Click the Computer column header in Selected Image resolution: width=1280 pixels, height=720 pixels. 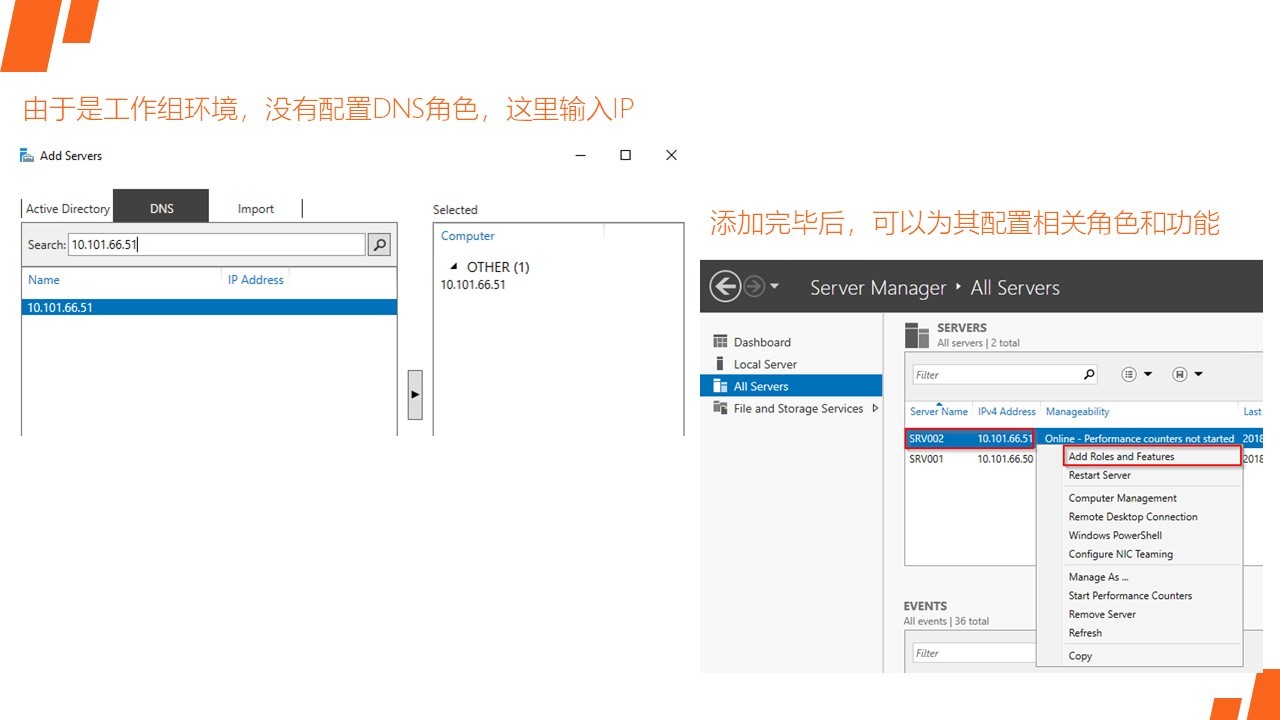click(x=468, y=236)
